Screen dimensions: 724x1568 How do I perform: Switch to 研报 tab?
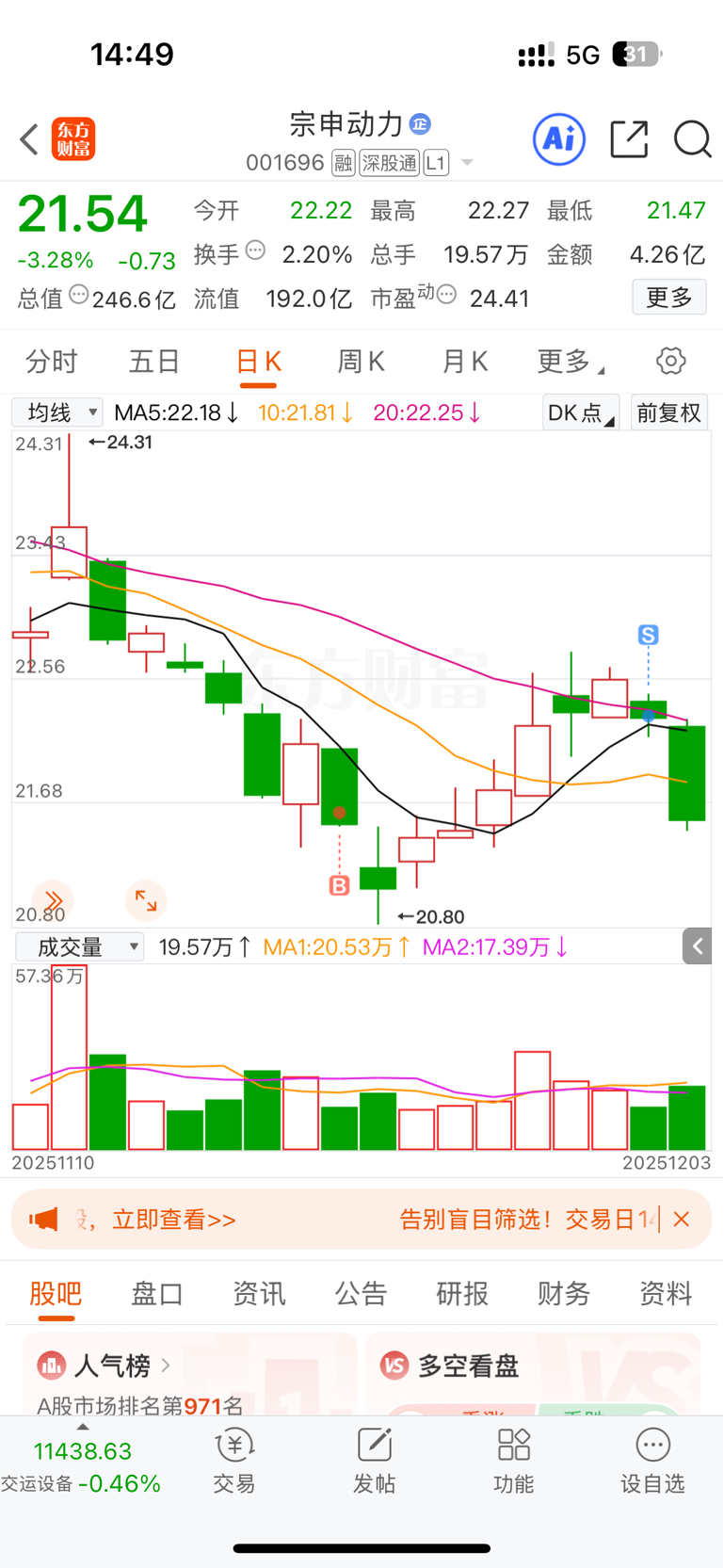pyautogui.click(x=462, y=1294)
